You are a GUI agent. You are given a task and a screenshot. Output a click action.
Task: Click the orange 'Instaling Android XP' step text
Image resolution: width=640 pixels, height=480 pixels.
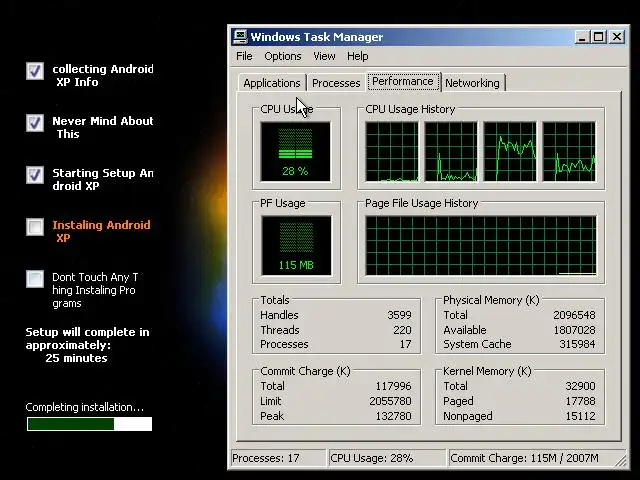click(101, 231)
